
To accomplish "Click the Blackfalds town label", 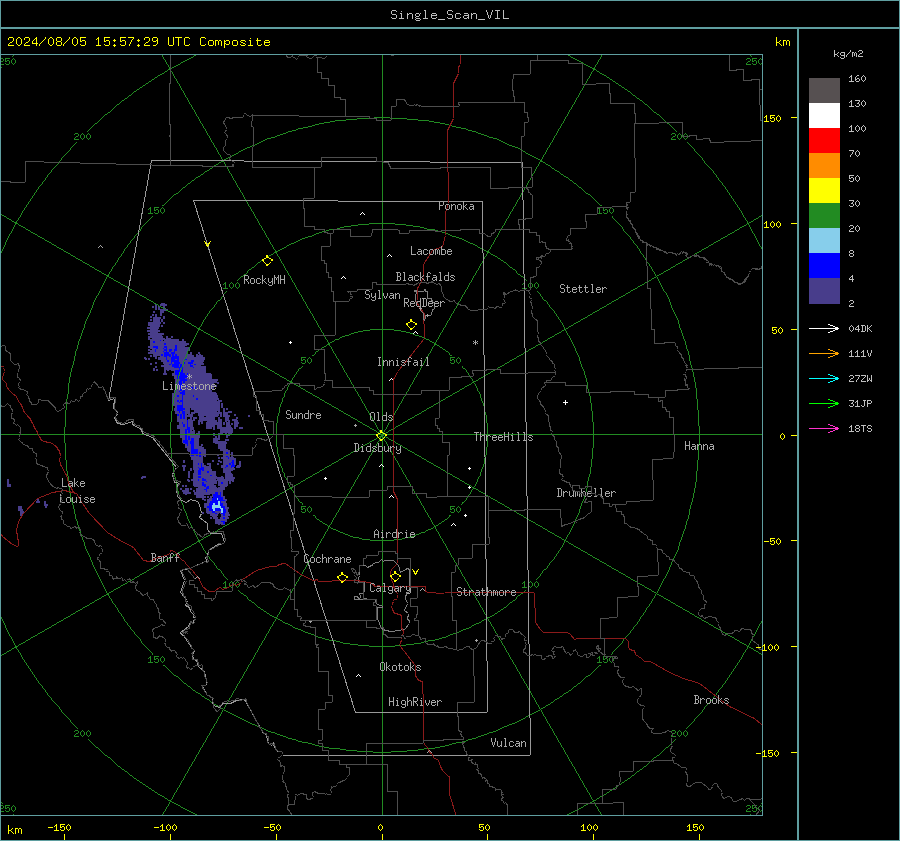I will [x=425, y=277].
